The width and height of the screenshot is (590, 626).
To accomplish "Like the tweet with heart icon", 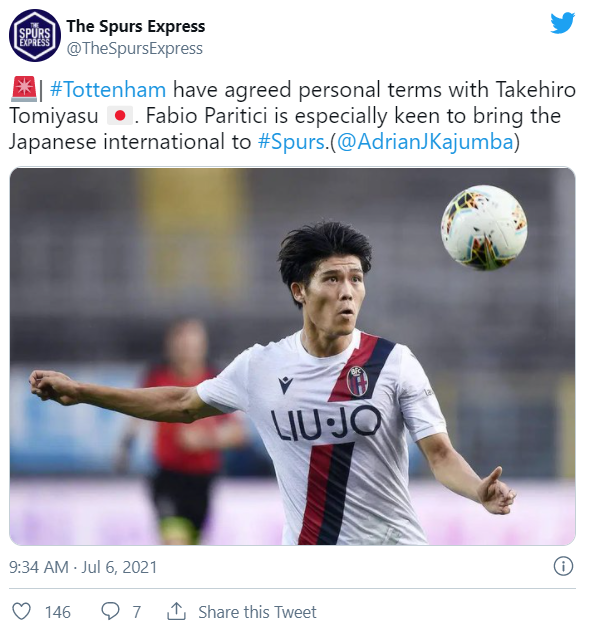I will pos(21,611).
